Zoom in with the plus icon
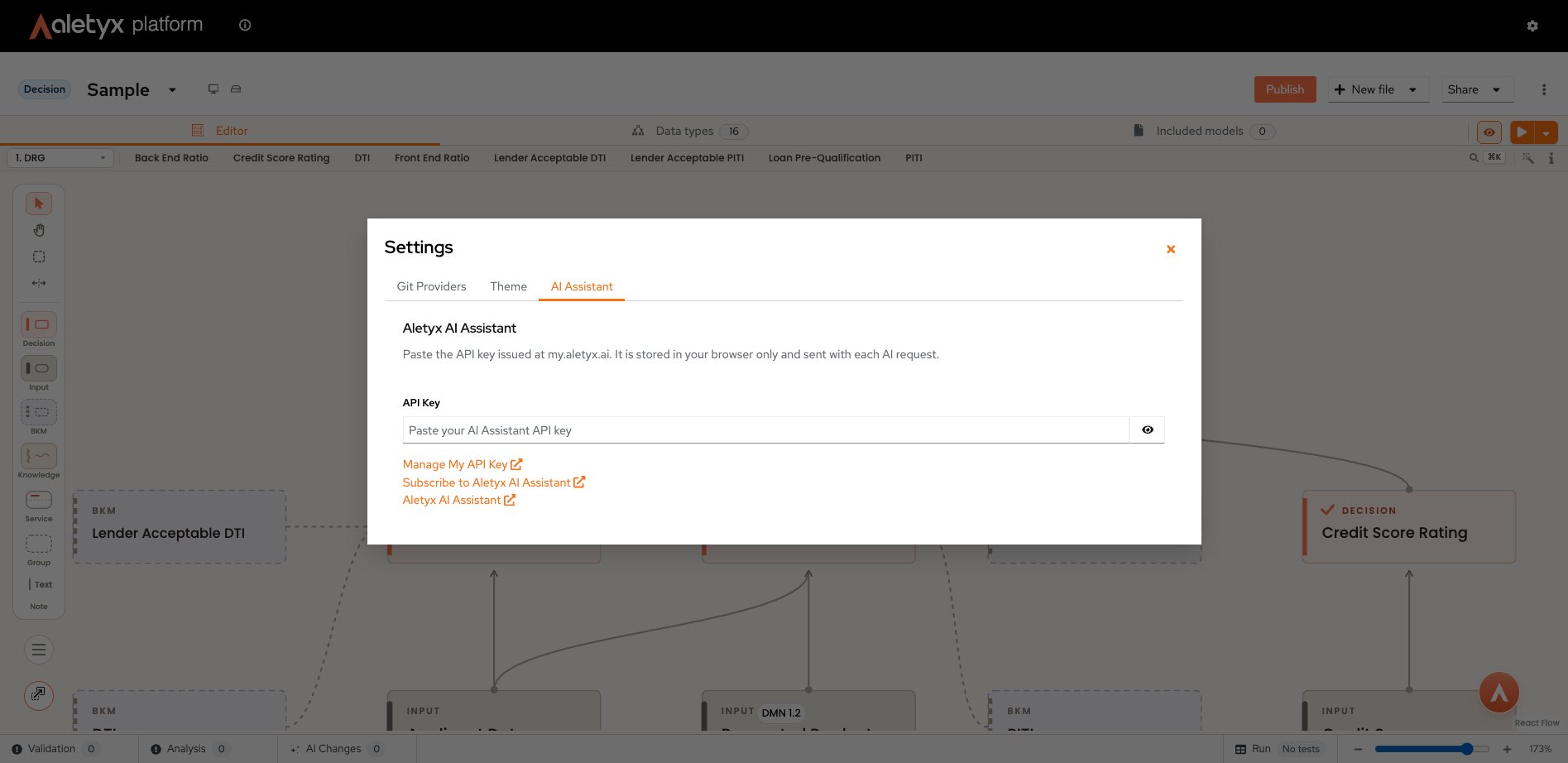 pos(1507,749)
